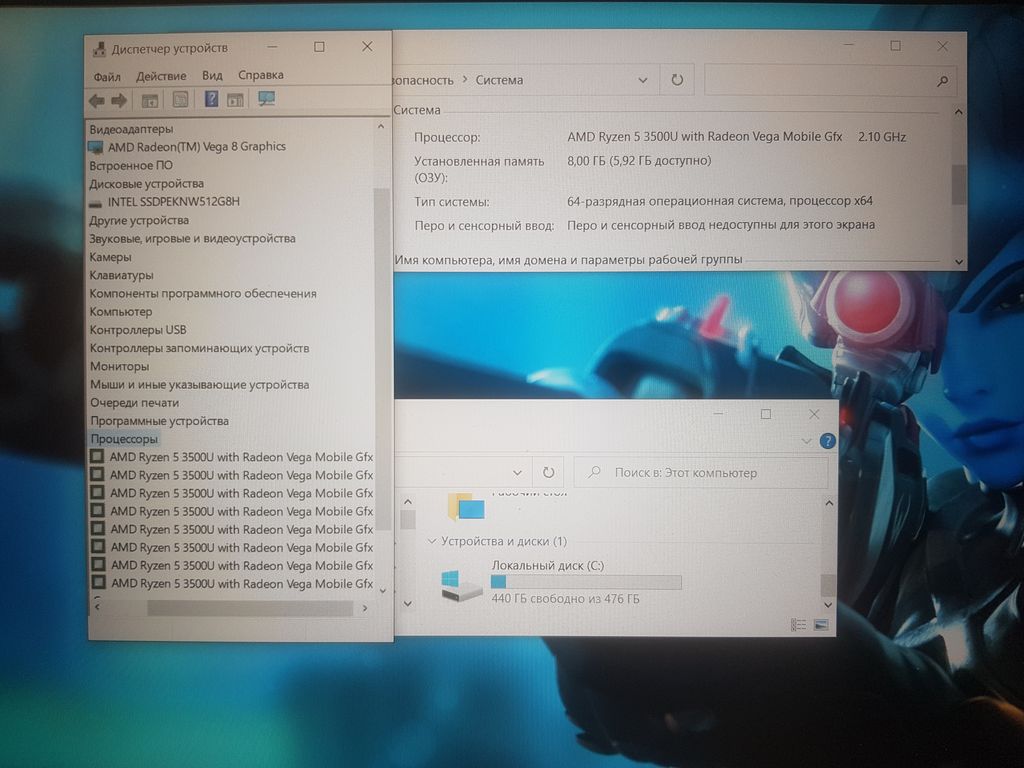Open Explorer help question mark icon
The height and width of the screenshot is (768, 1024).
(827, 441)
